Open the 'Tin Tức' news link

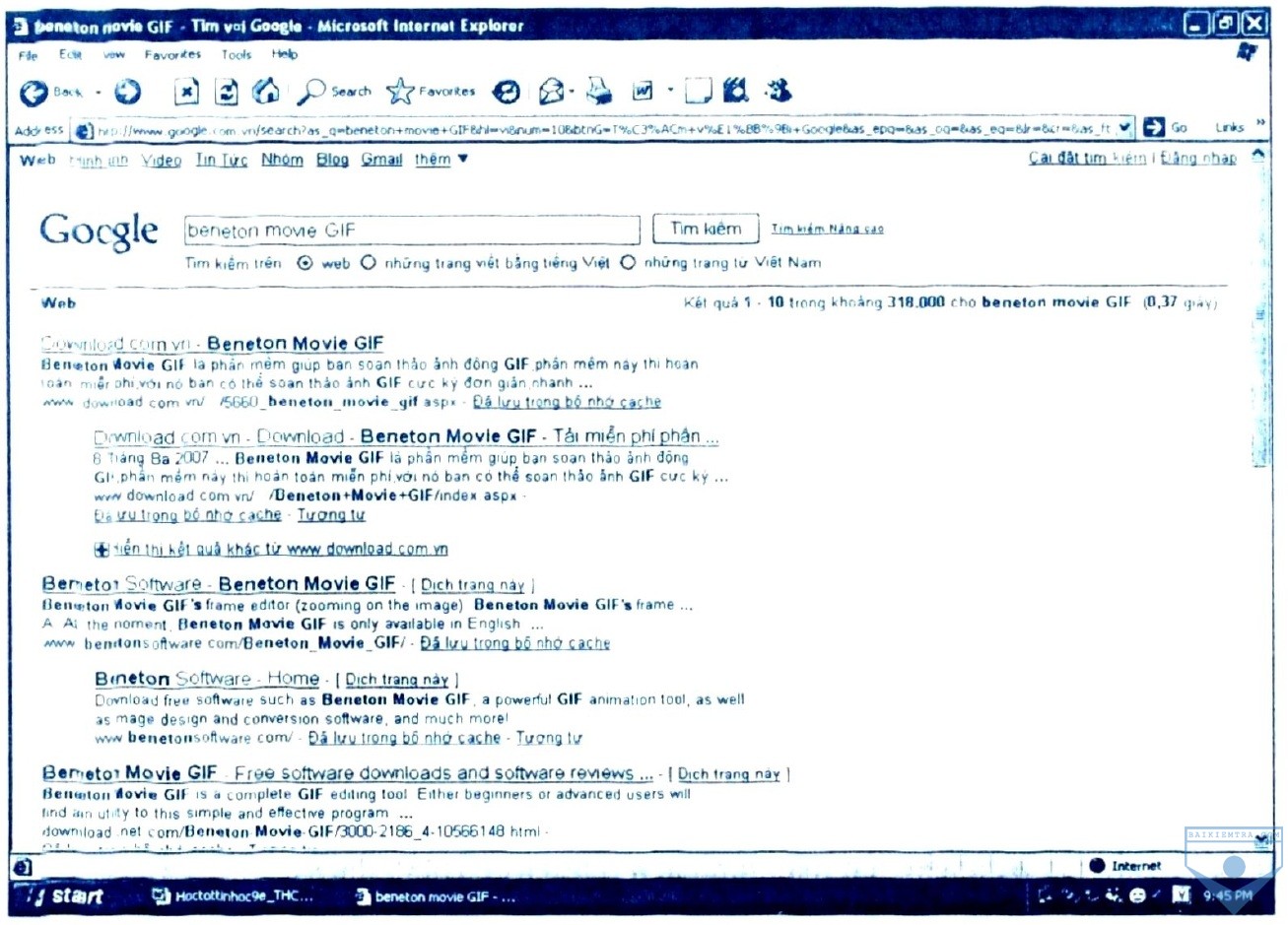tap(222, 160)
